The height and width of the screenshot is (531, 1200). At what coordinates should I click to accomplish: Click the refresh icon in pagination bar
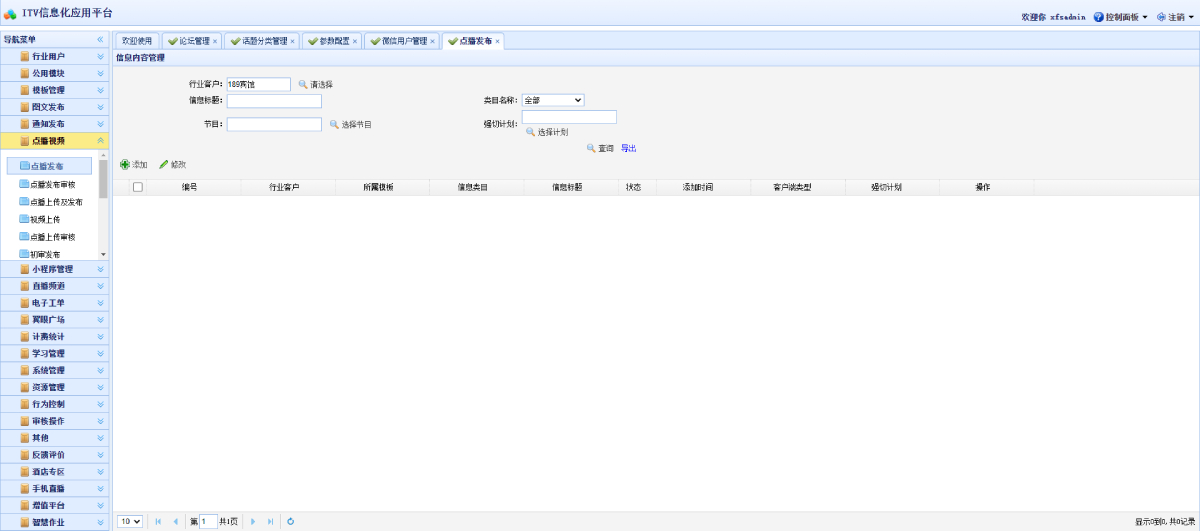(x=290, y=521)
